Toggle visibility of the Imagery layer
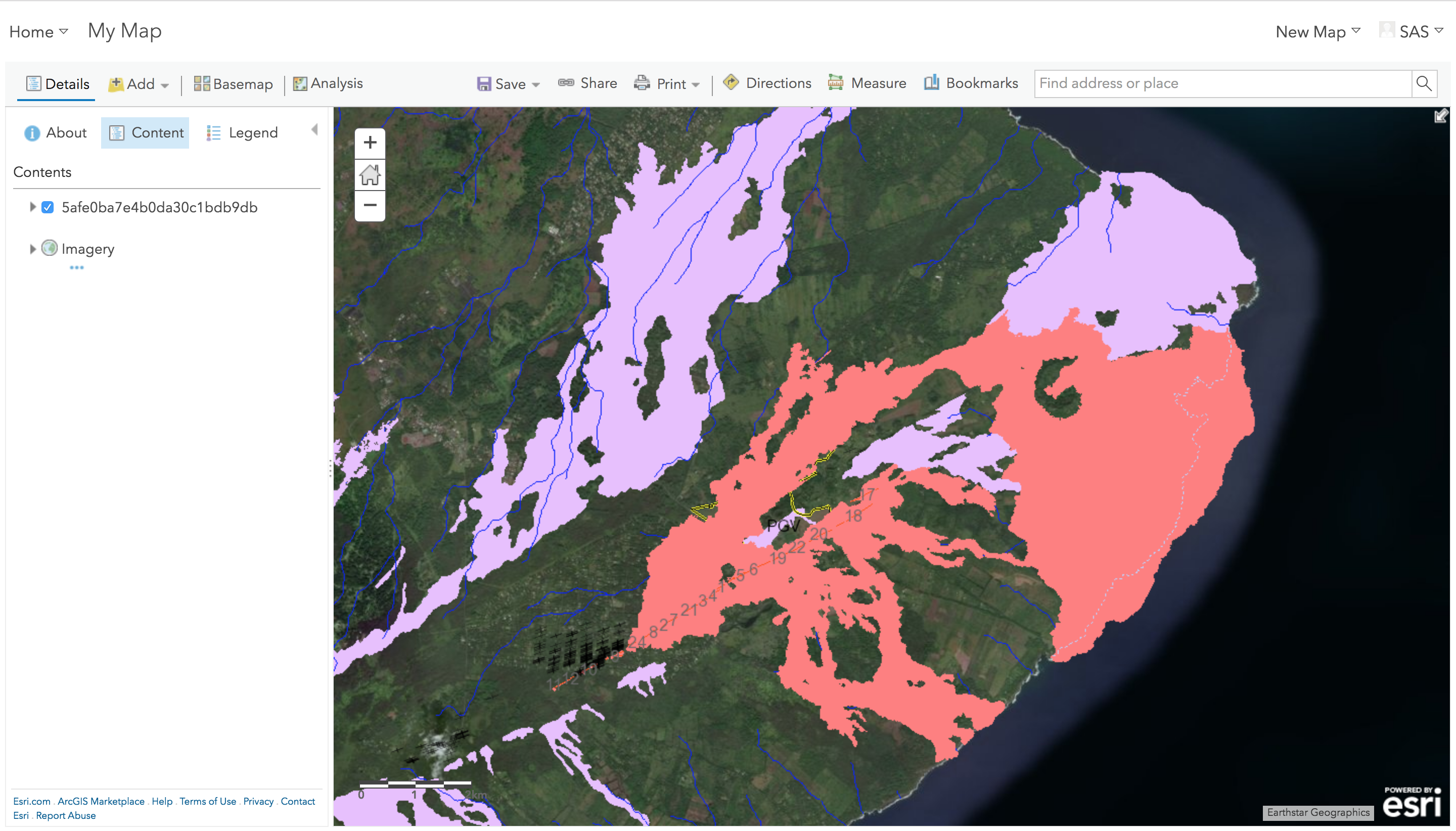The image size is (1456, 831). pos(50,248)
